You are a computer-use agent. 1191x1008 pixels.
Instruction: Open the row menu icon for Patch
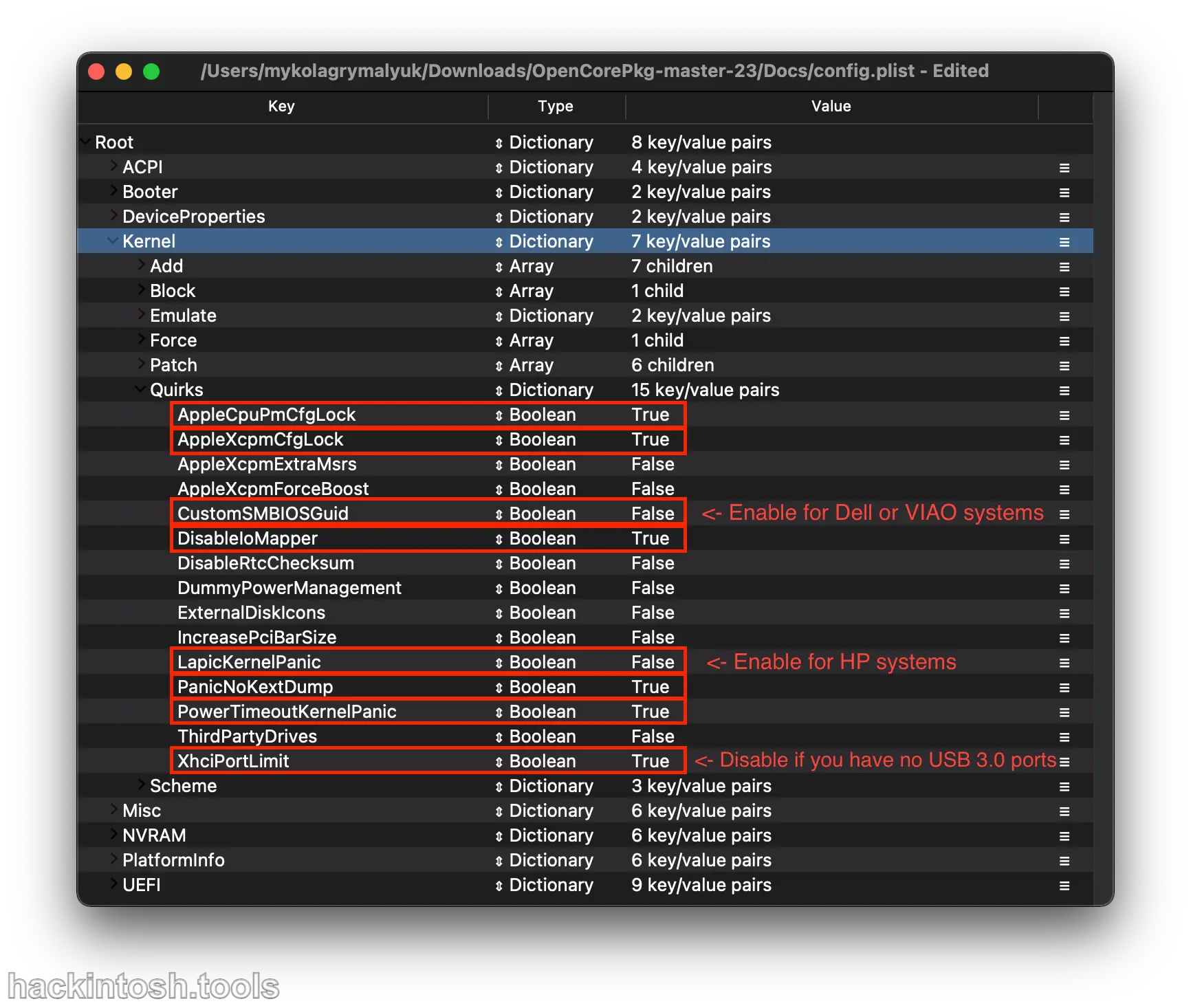[x=1064, y=366]
